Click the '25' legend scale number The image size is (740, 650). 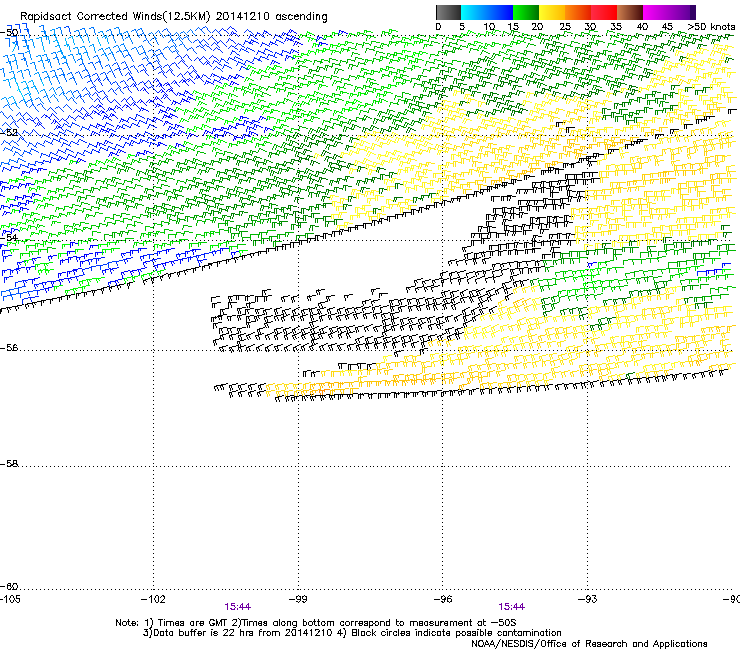(x=565, y=27)
